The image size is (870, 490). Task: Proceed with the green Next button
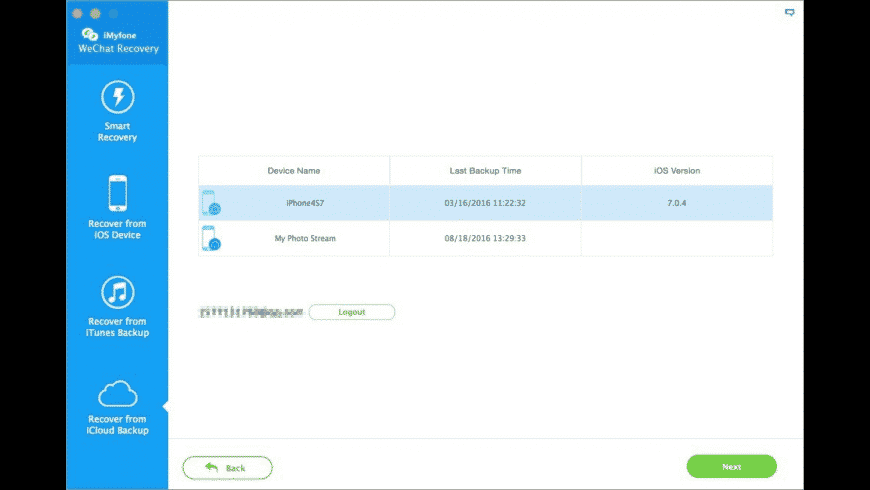coord(731,467)
